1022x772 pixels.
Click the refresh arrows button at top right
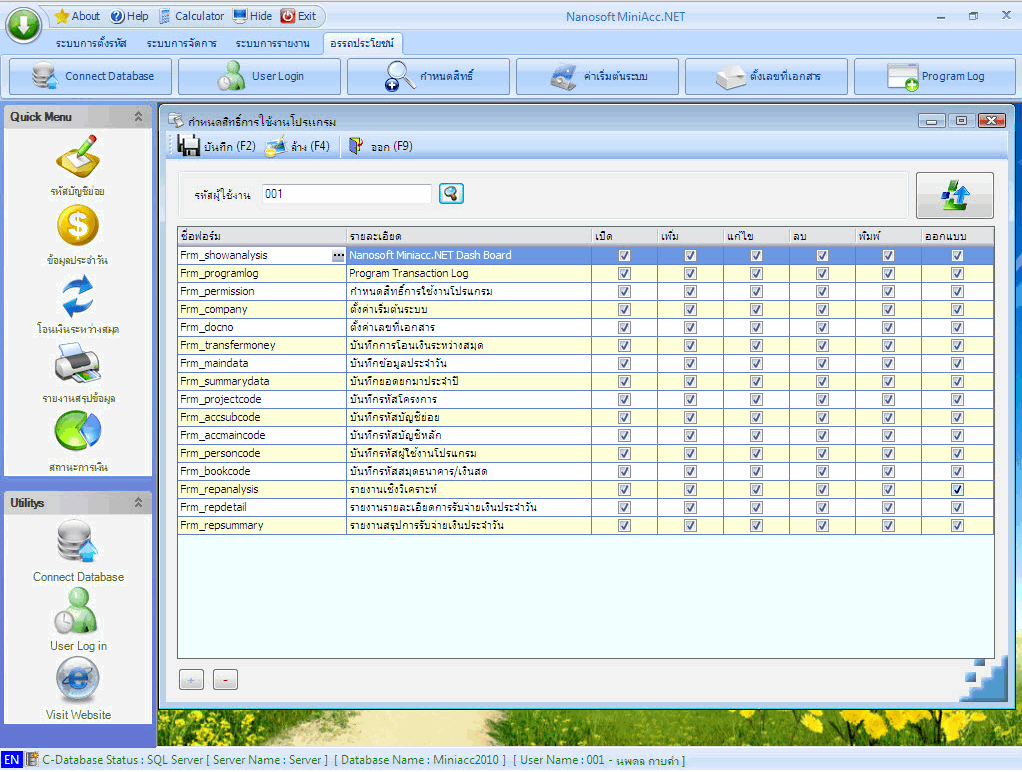tap(954, 195)
